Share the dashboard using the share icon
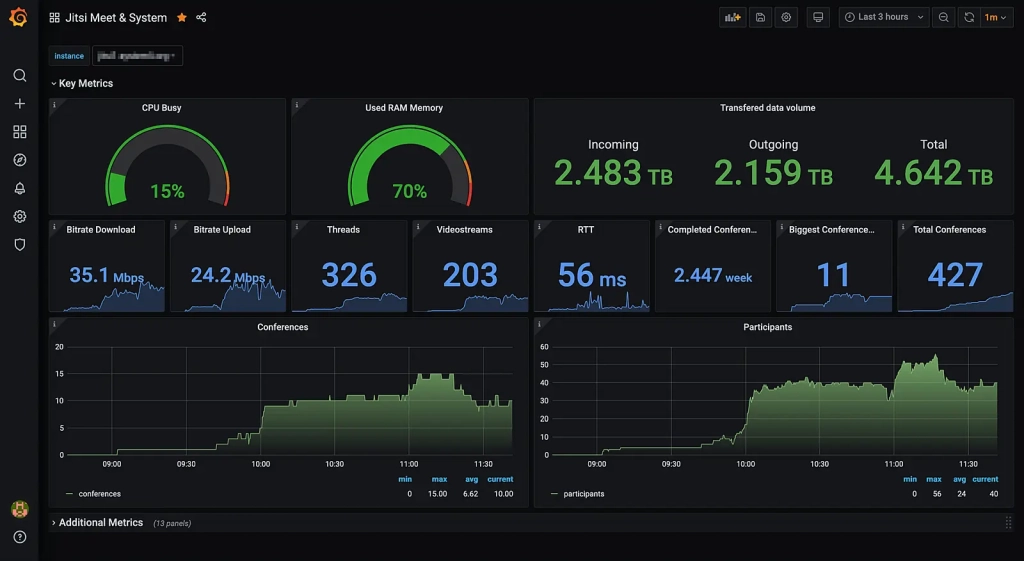The image size is (1024, 561). point(202,18)
